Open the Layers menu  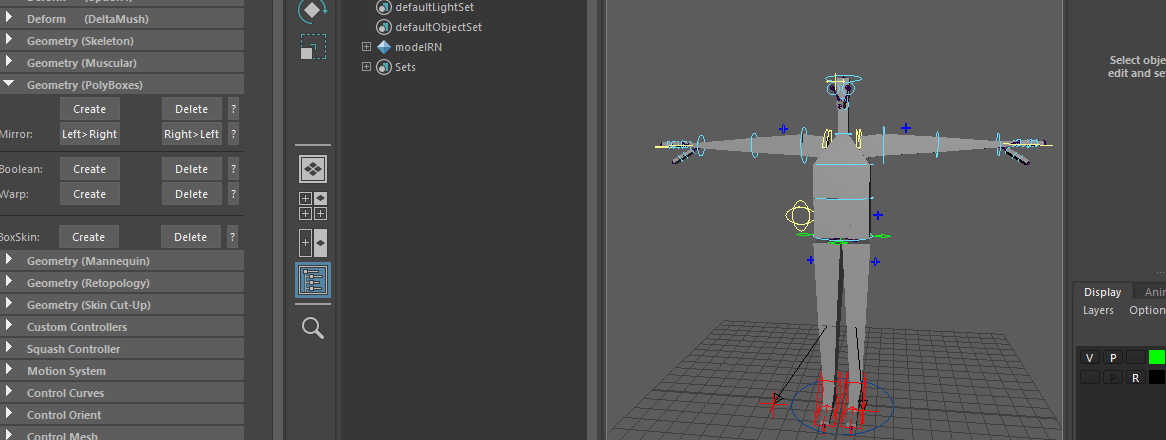tap(1098, 310)
